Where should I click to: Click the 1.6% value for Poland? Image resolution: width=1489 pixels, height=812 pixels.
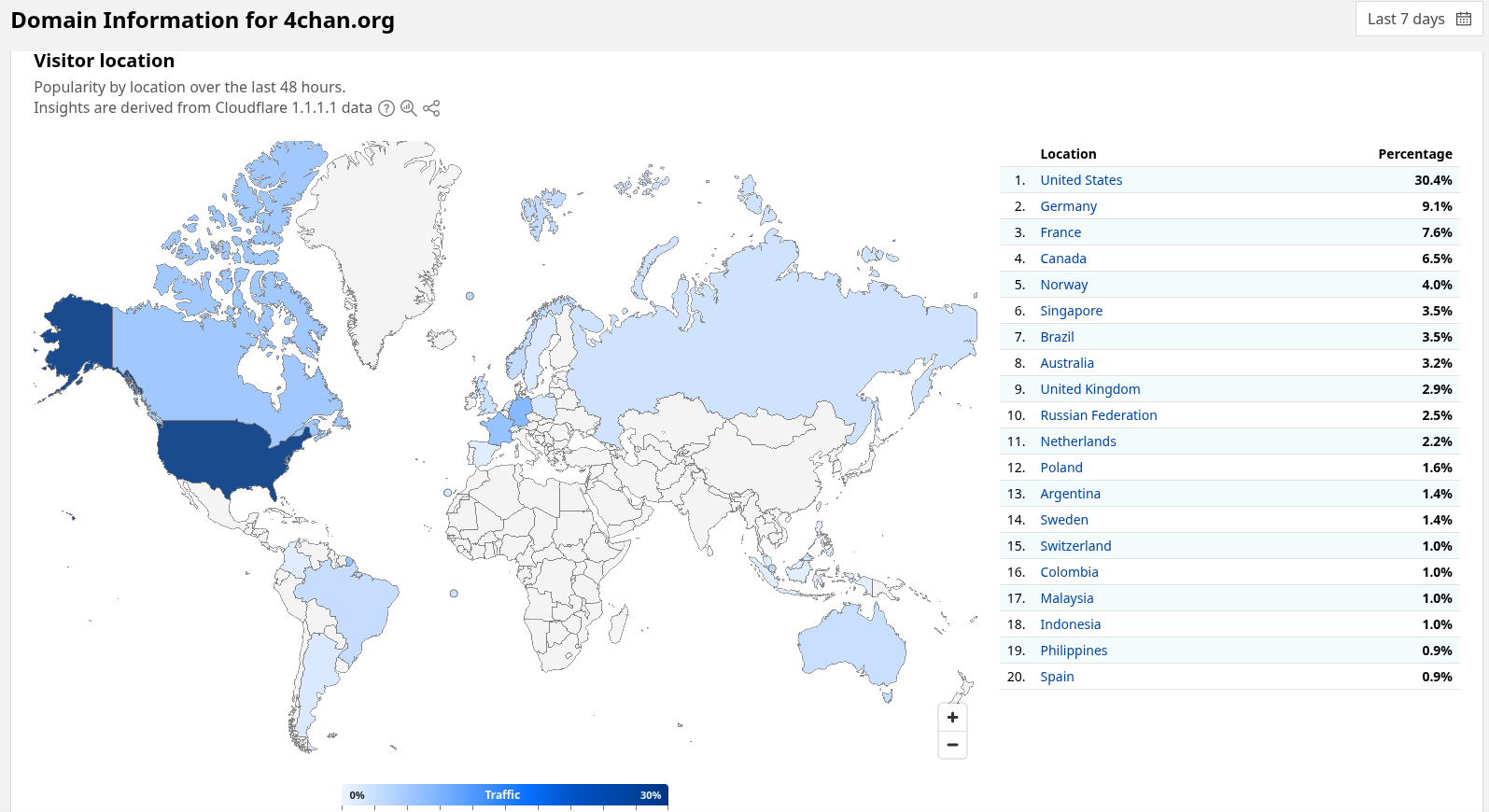[1437, 468]
